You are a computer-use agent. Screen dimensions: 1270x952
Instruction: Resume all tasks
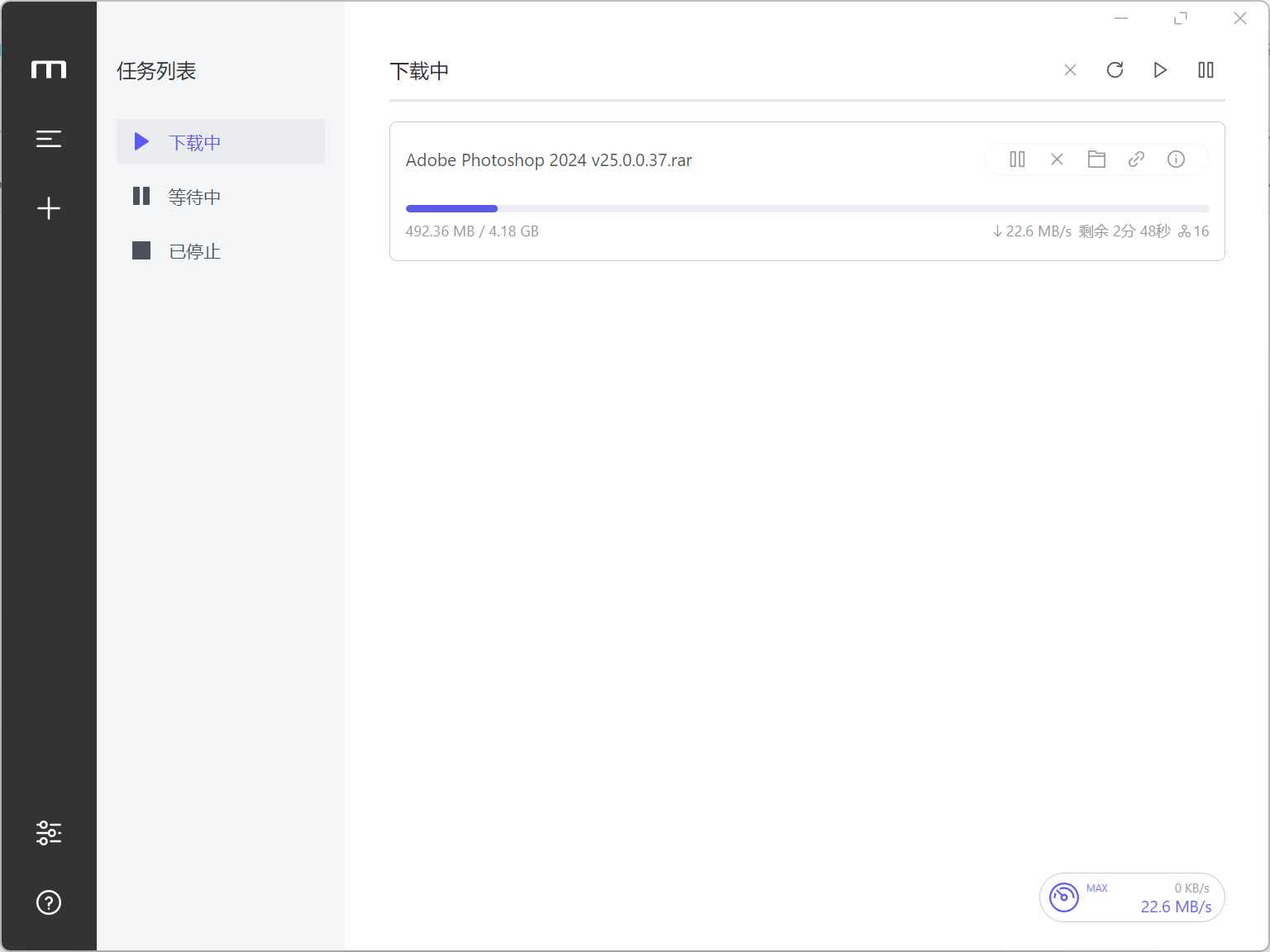pyautogui.click(x=1160, y=70)
